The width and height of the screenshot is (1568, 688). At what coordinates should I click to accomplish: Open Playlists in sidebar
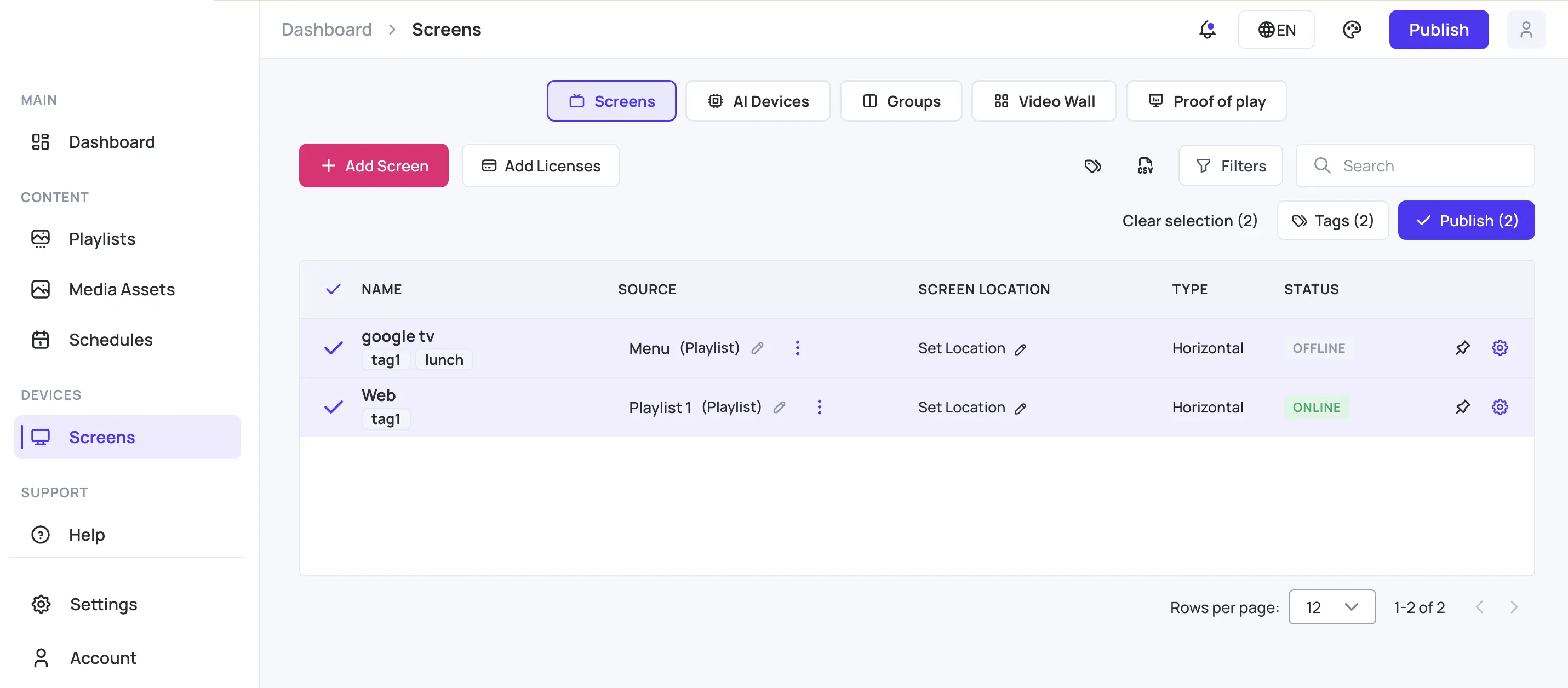(127, 239)
